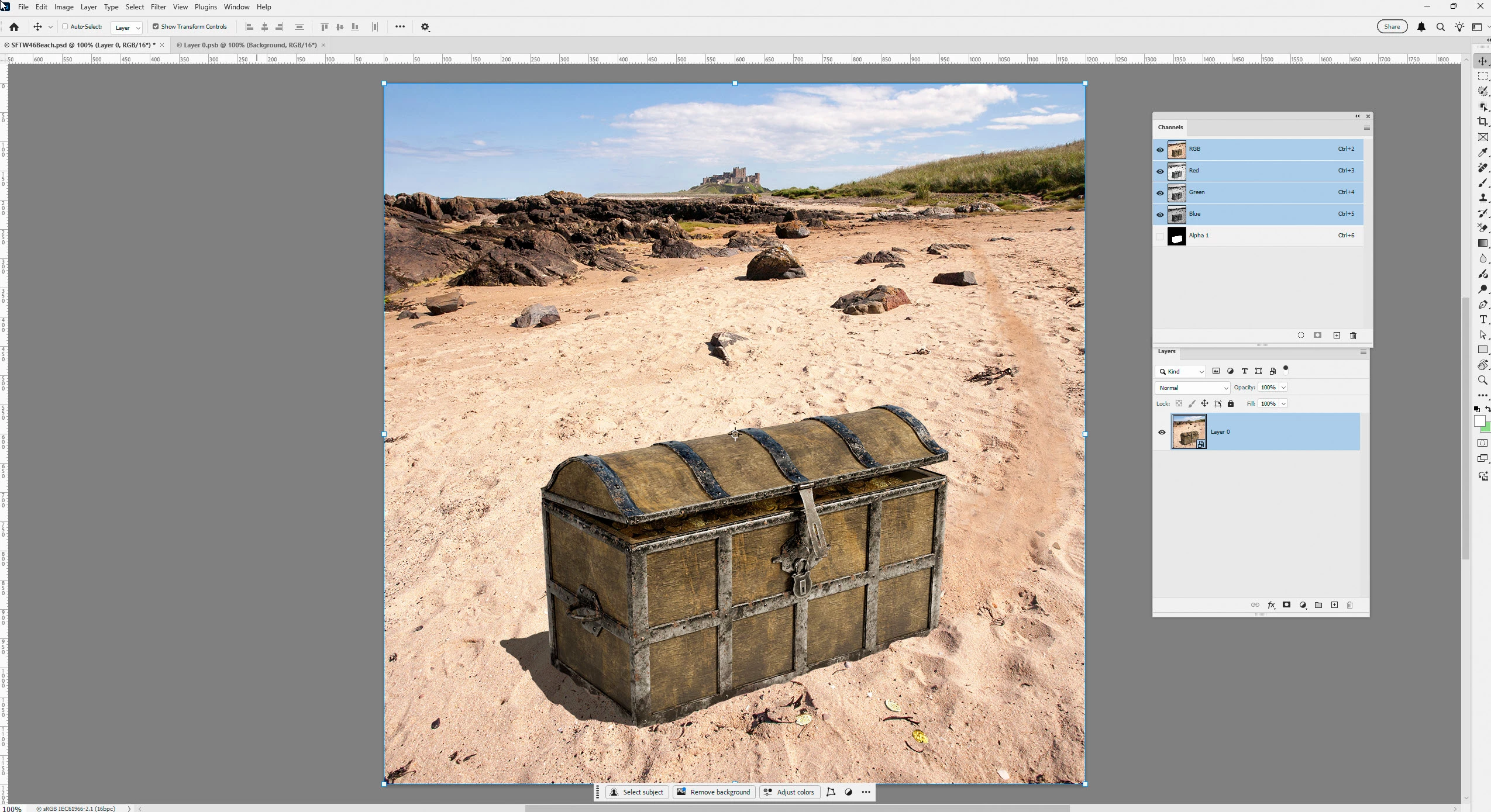Switch to the Layer 0.psb tab

pos(246,45)
